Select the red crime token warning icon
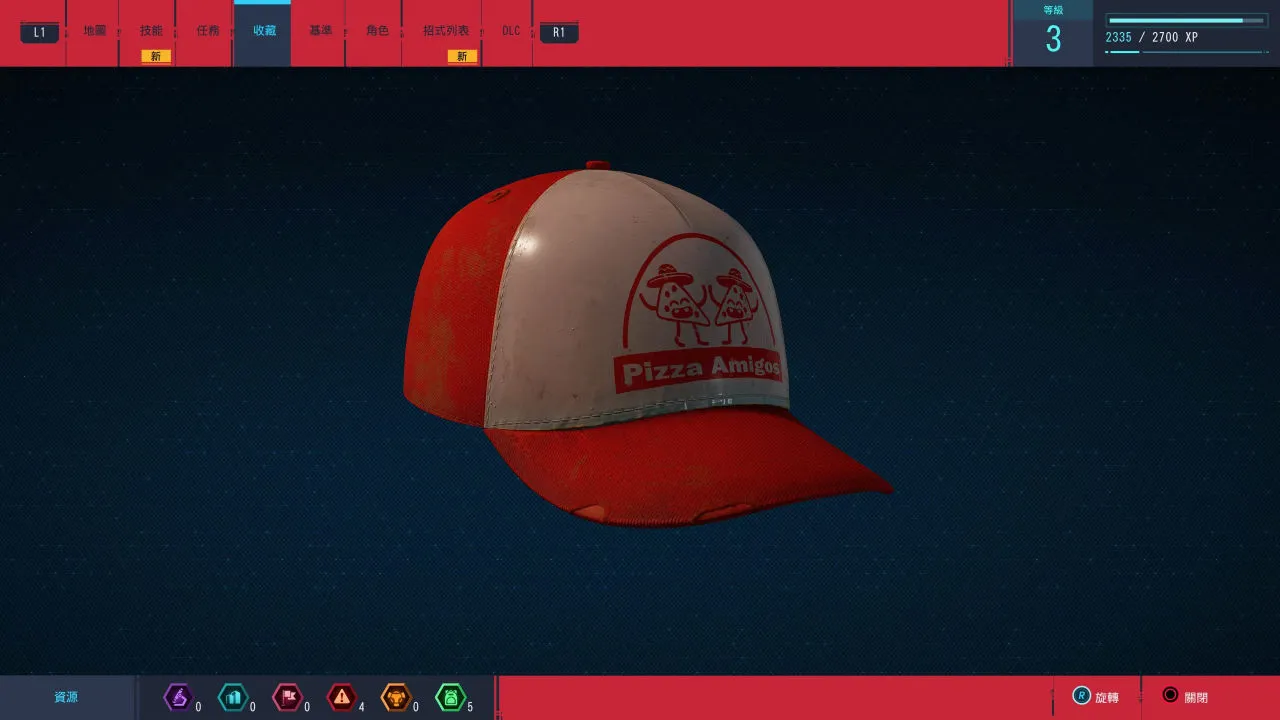 [342, 697]
